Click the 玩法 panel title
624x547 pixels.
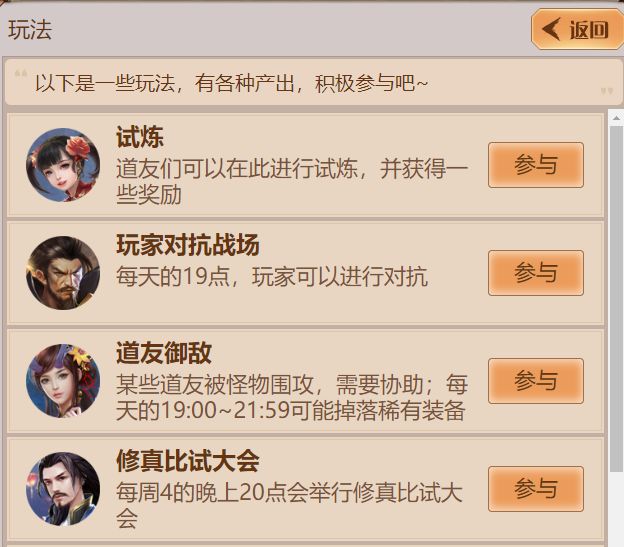point(30,29)
